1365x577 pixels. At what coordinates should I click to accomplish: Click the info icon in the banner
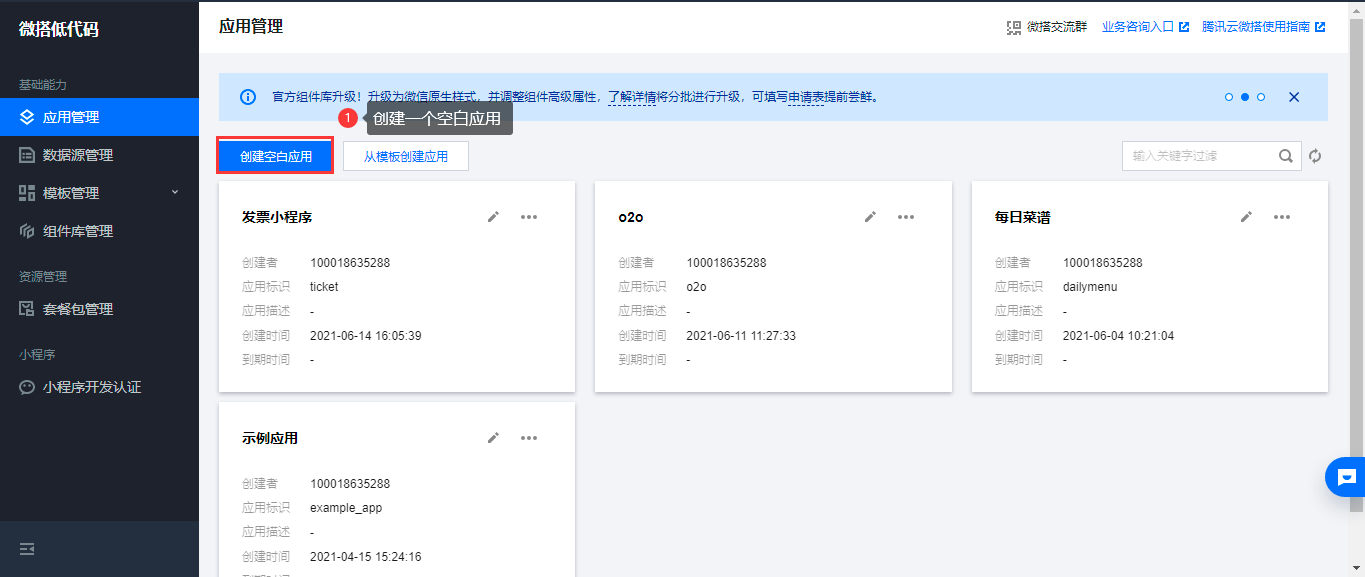(x=248, y=97)
